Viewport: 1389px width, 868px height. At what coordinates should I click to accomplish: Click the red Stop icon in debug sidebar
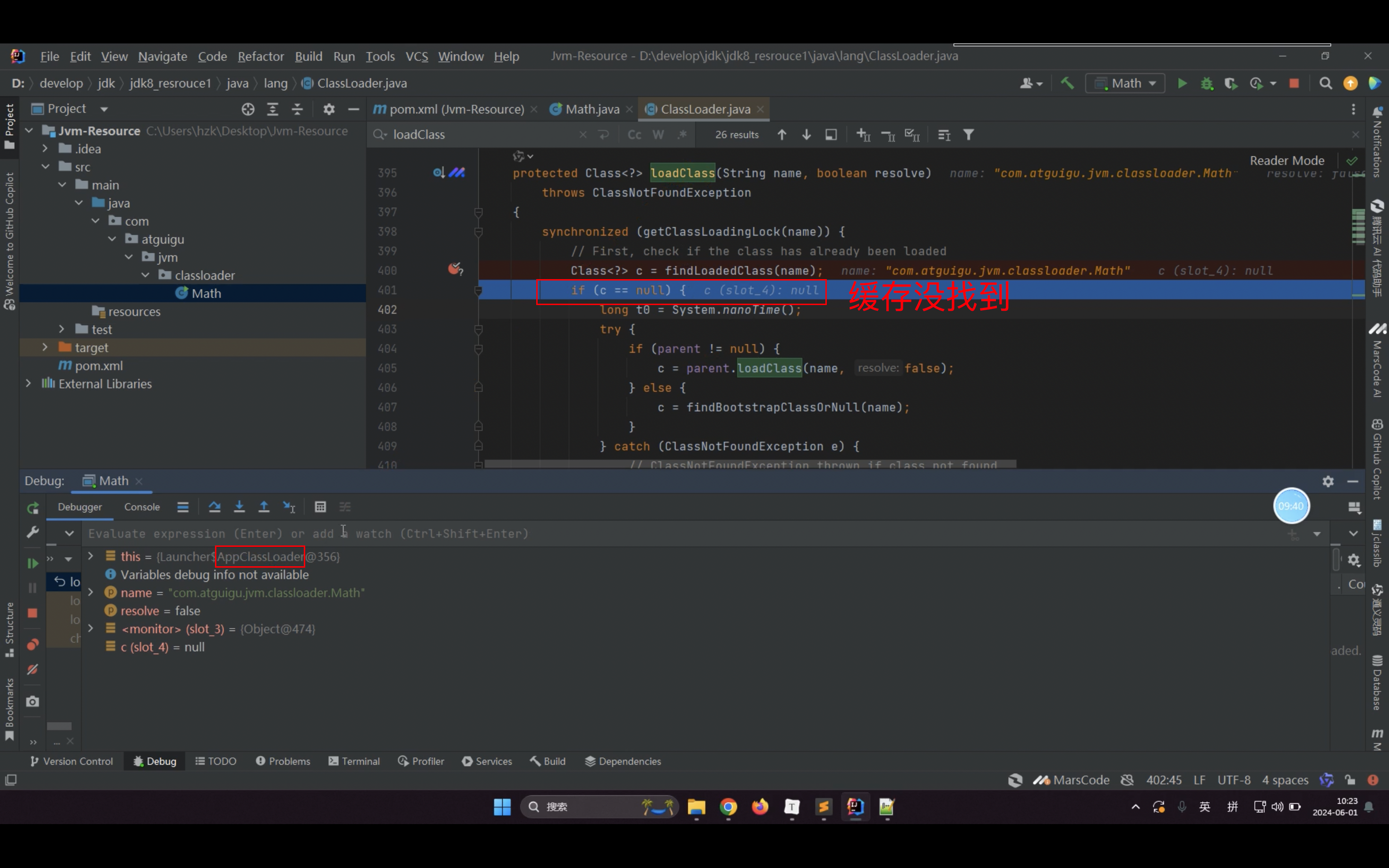[33, 613]
